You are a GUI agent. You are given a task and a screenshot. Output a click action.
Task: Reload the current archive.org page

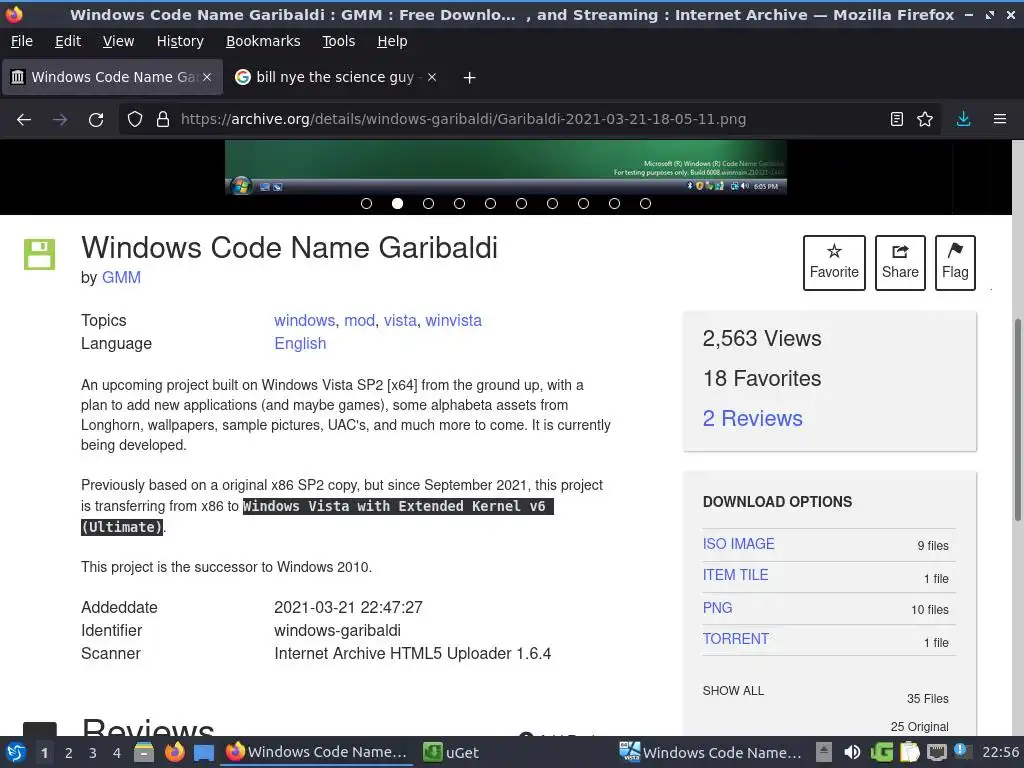(96, 120)
